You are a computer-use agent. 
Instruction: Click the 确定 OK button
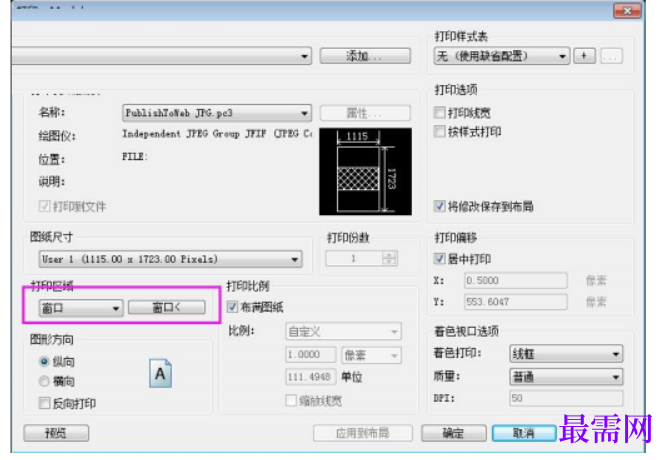pos(454,433)
